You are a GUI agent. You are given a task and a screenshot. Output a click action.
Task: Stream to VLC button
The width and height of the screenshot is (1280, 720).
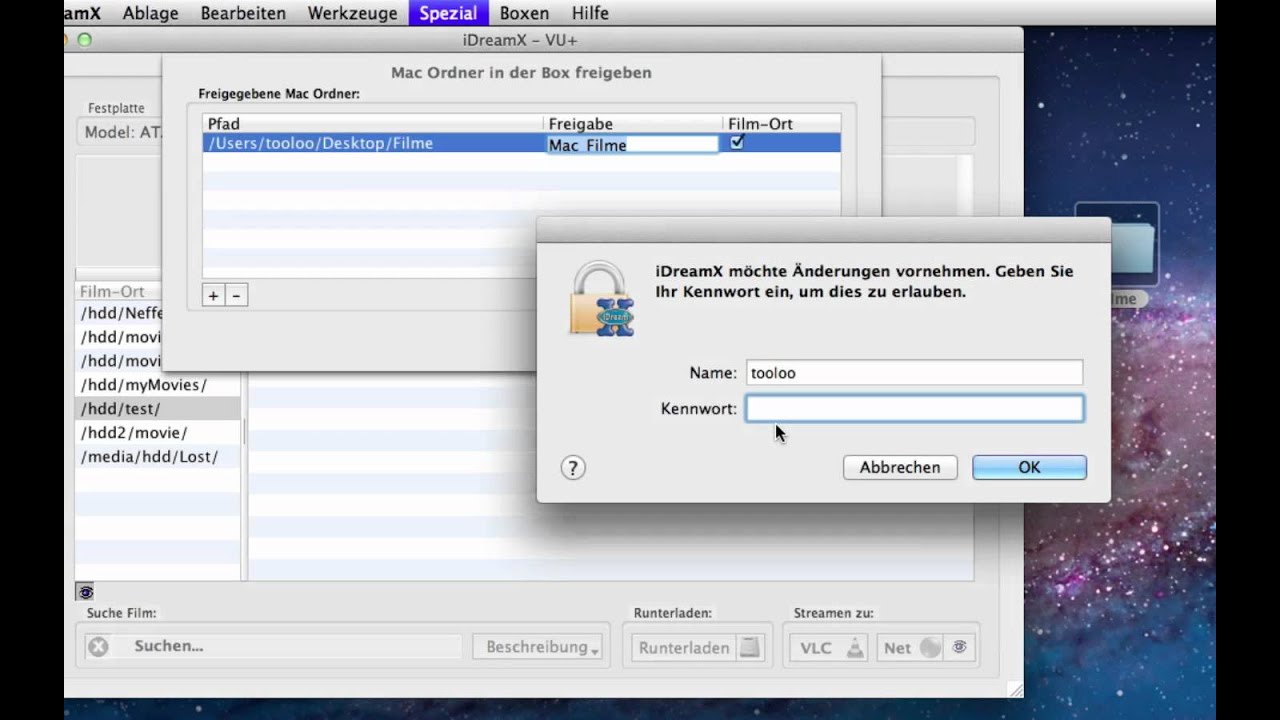point(829,648)
